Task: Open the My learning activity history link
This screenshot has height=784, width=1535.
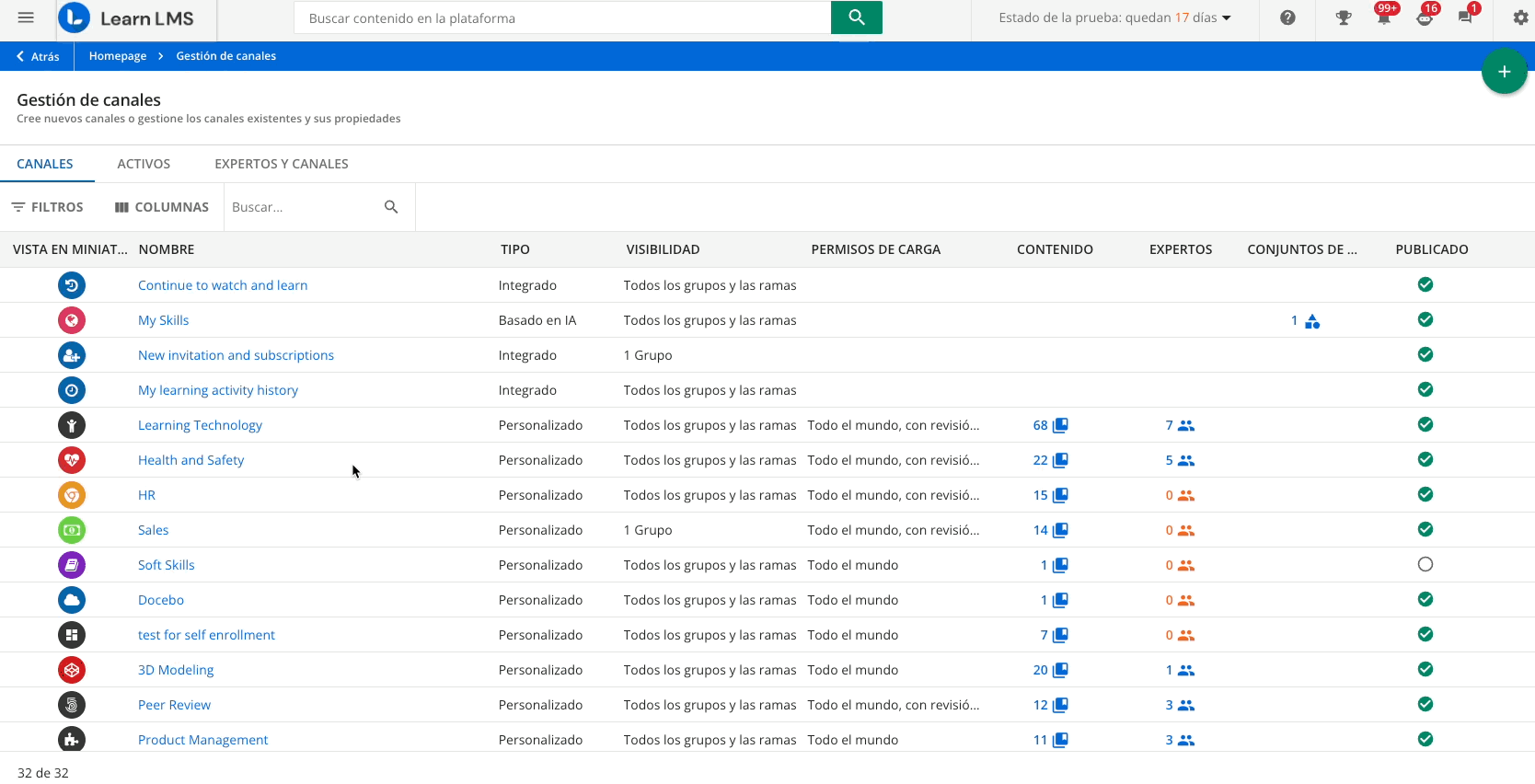Action: click(218, 390)
